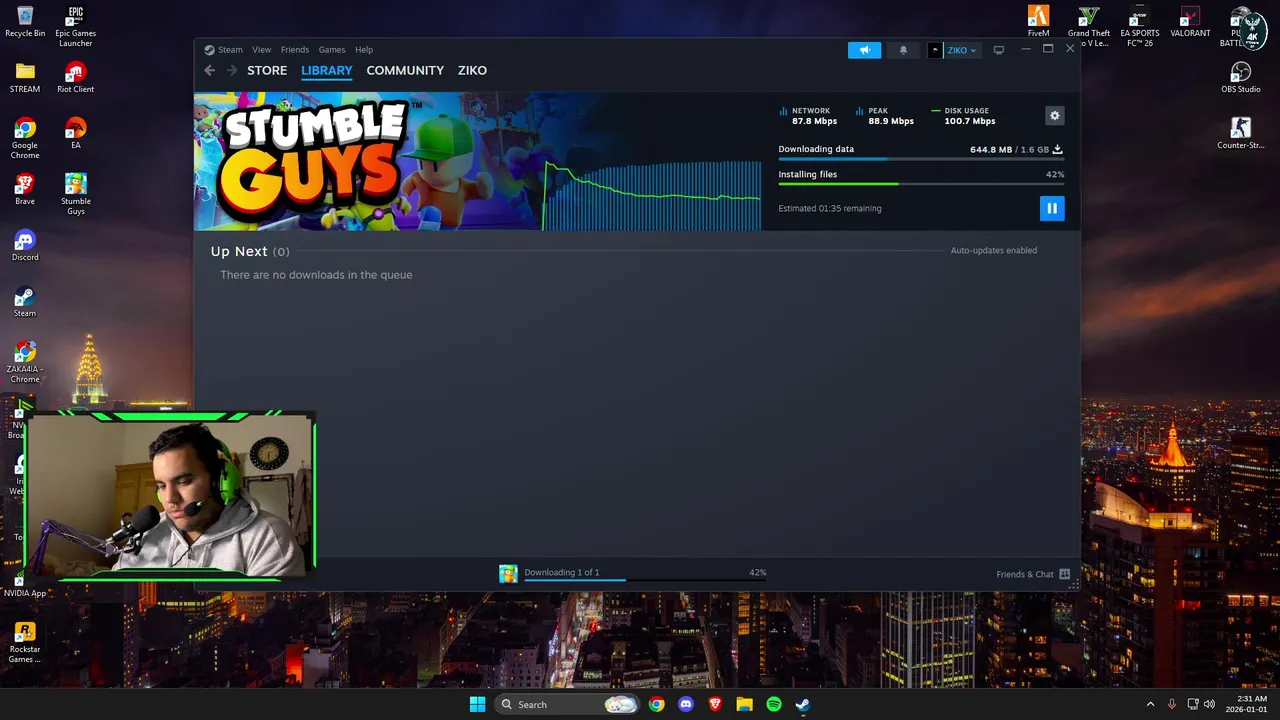Select the Counter-Strike desktop icon
This screenshot has height=720, width=1280.
tap(1240, 134)
